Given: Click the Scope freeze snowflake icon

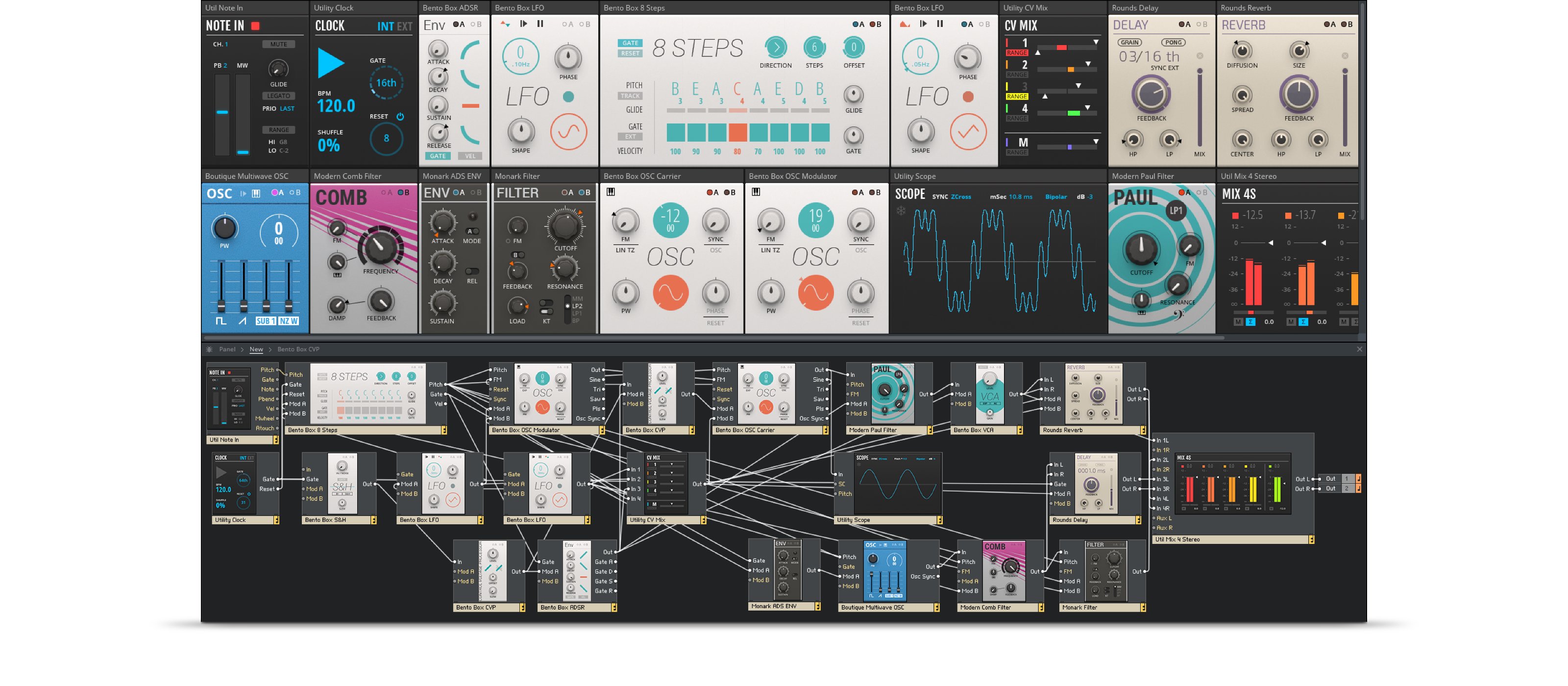Looking at the screenshot, I should tap(901, 211).
